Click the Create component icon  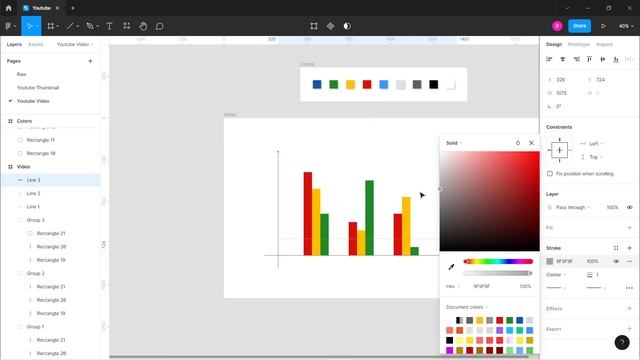(330, 26)
